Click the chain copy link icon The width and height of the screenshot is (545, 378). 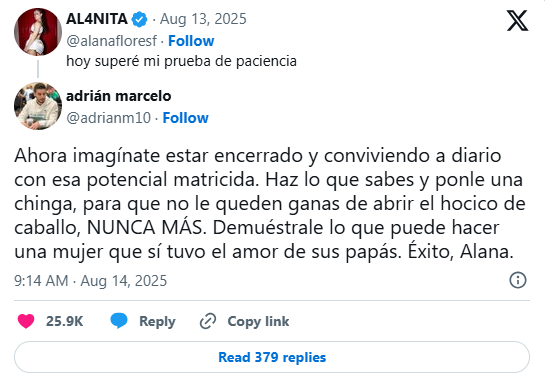point(208,321)
